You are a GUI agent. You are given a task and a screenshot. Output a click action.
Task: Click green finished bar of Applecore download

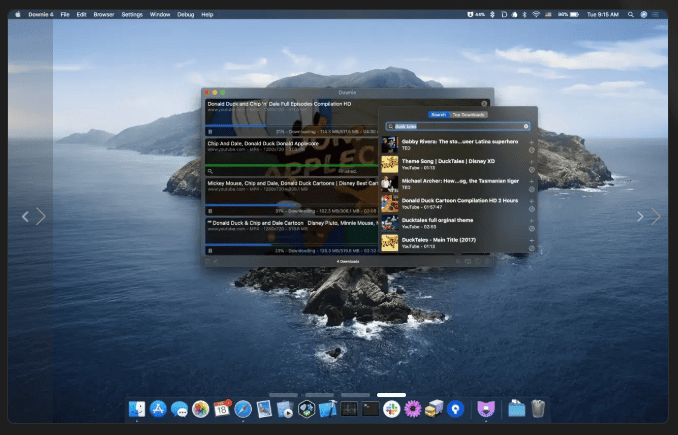coord(291,165)
